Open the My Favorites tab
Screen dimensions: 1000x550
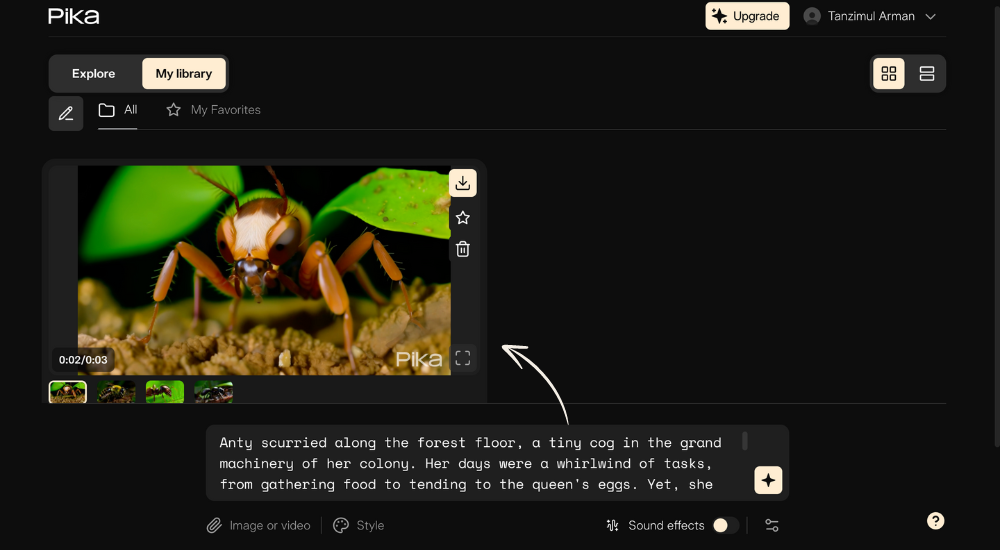click(x=214, y=110)
